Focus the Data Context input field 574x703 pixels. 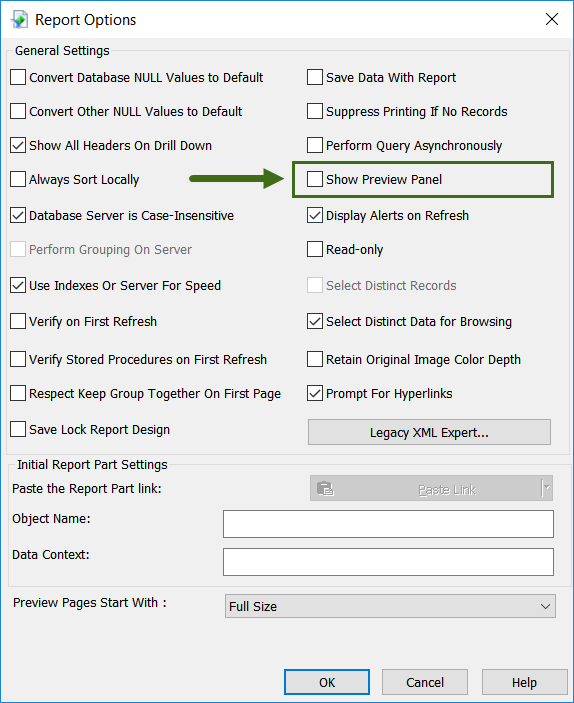[x=388, y=562]
